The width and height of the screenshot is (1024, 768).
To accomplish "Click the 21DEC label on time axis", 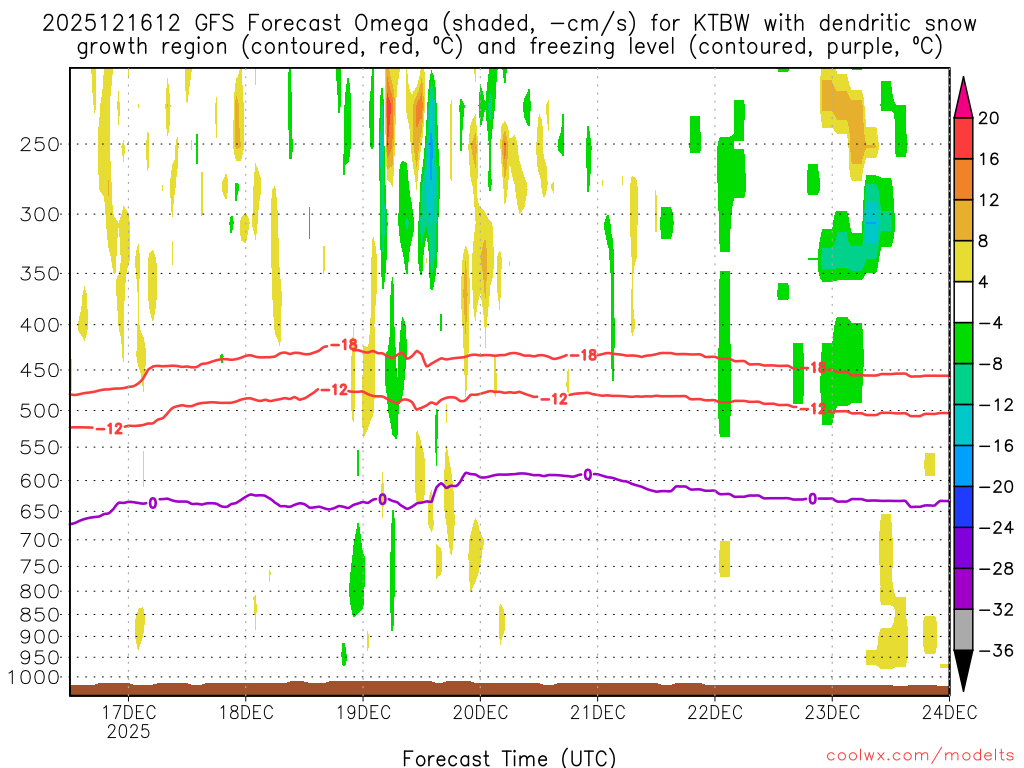I will point(598,712).
